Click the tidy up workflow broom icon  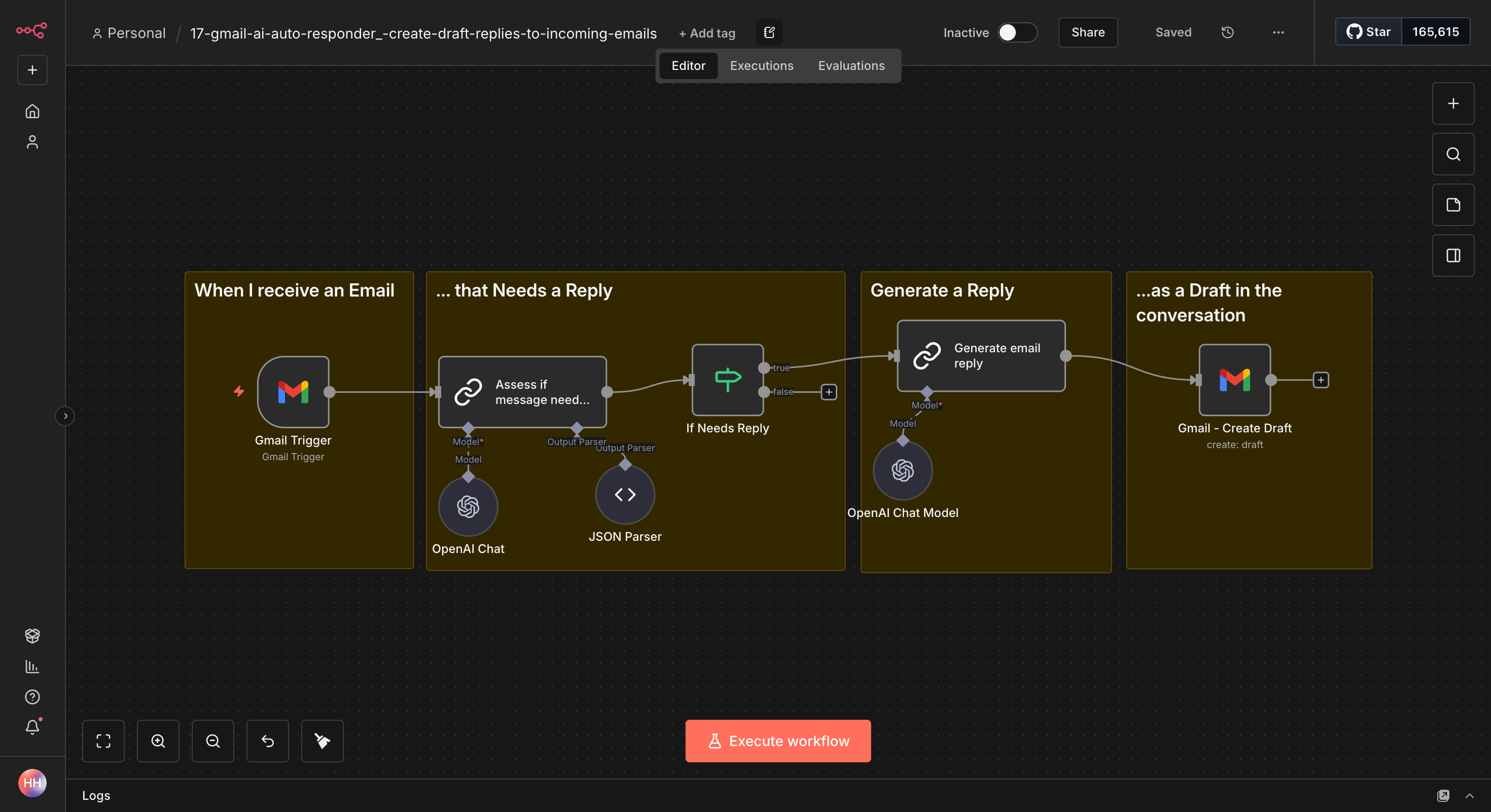pos(322,741)
